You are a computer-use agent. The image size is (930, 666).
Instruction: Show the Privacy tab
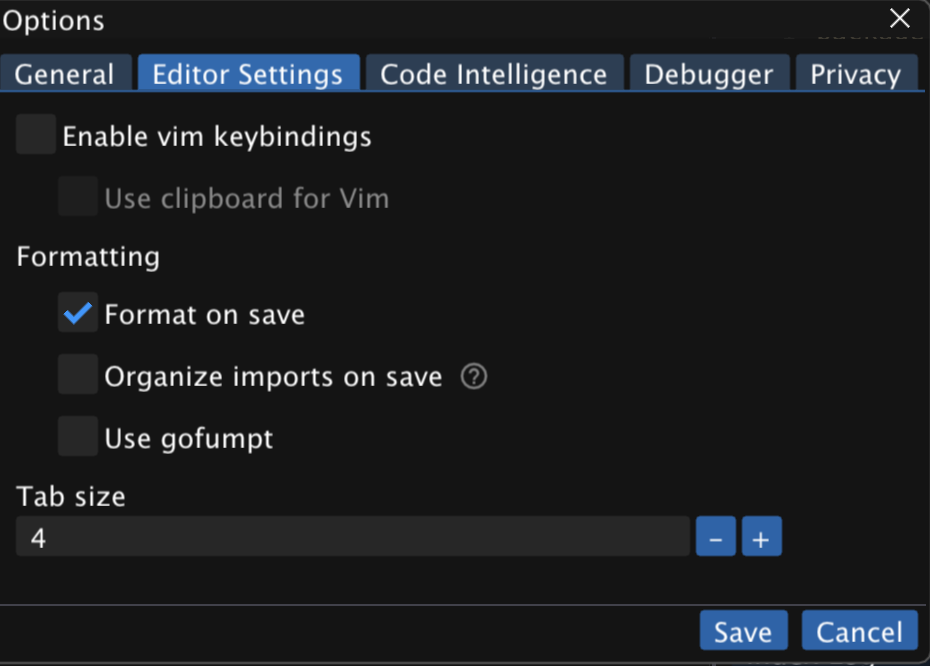point(856,74)
